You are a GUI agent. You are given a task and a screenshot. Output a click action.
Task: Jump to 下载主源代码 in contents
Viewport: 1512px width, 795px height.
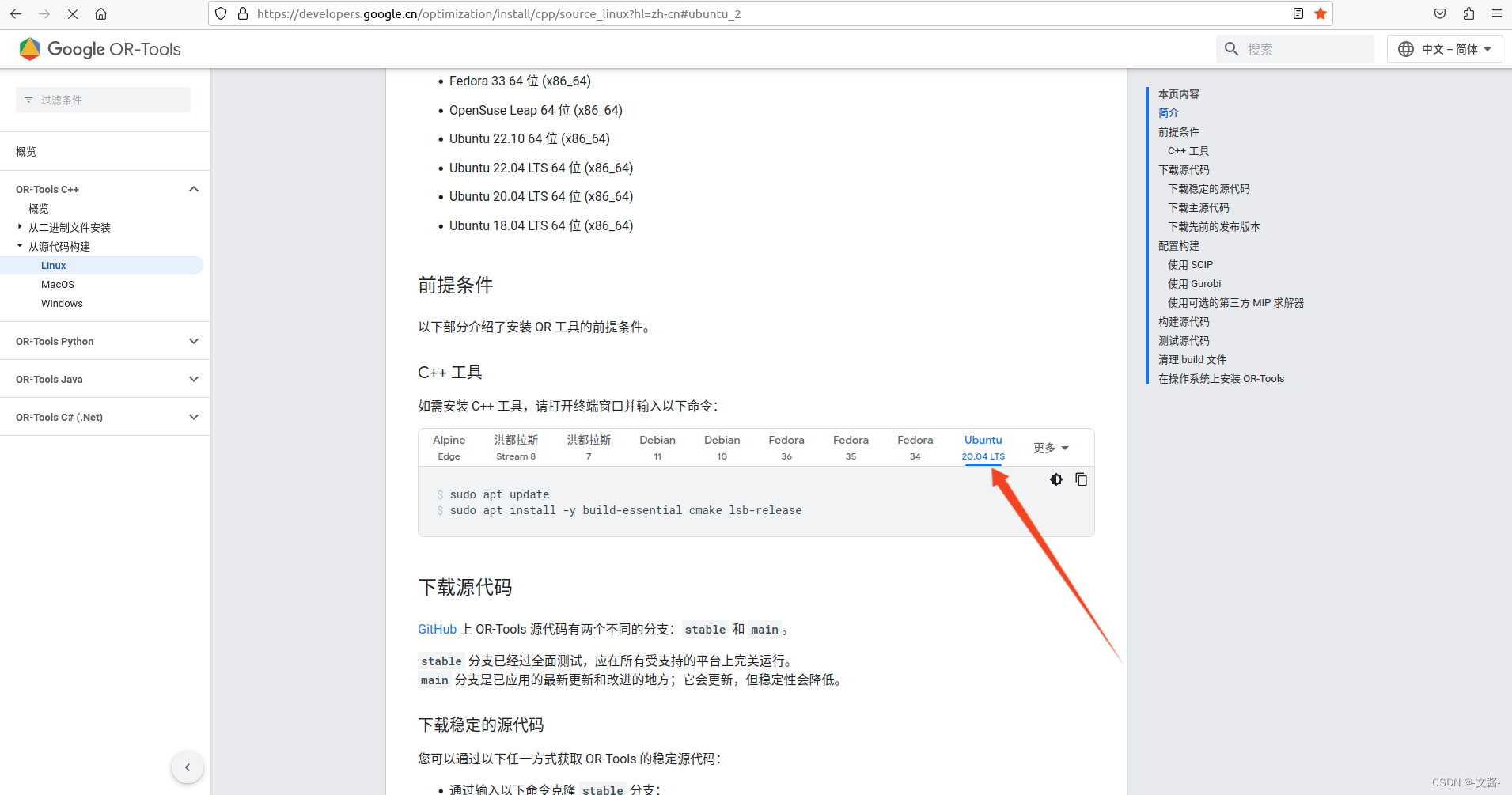click(1199, 207)
